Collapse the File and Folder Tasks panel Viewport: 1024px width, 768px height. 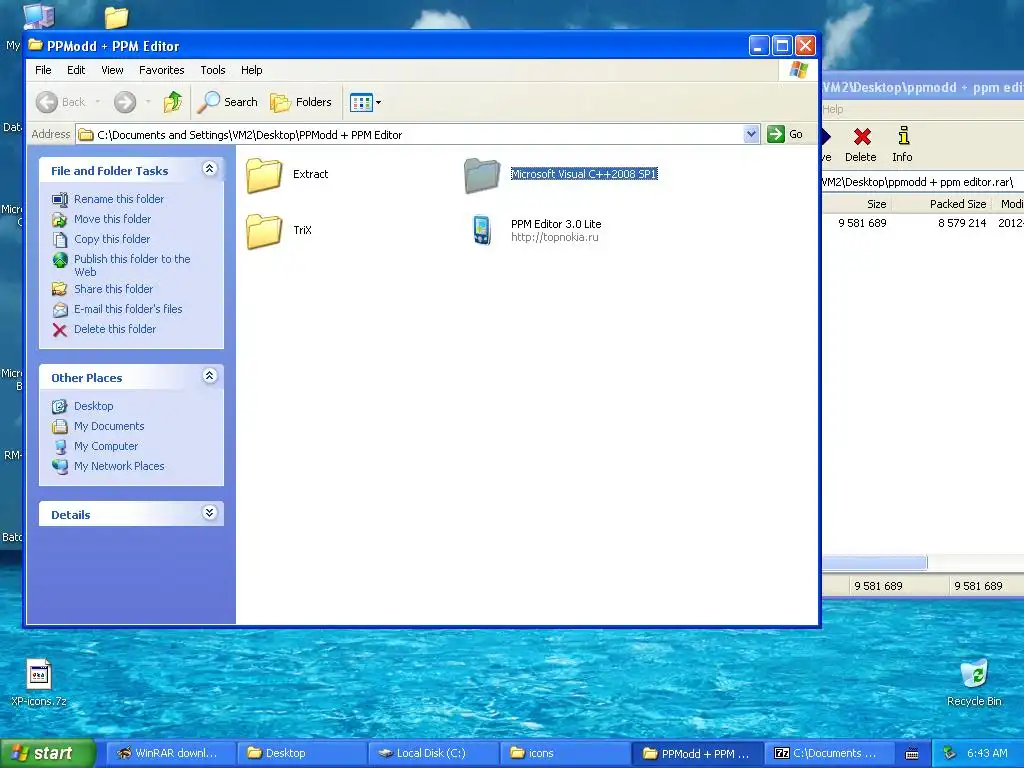(x=210, y=168)
